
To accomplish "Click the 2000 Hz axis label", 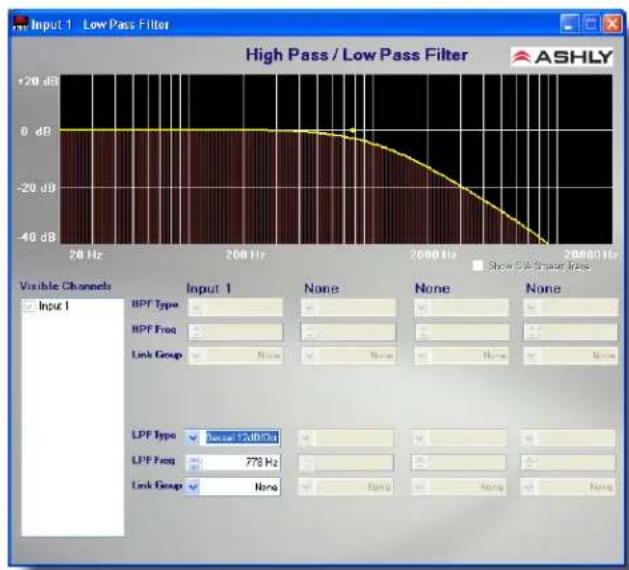I will coord(433,255).
